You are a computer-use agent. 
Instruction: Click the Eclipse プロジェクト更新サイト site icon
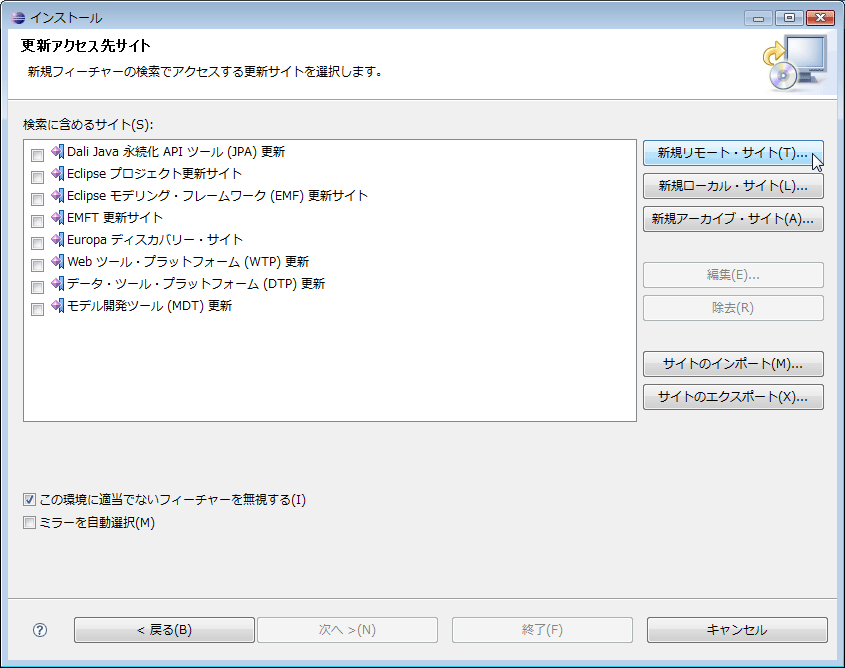[x=58, y=174]
